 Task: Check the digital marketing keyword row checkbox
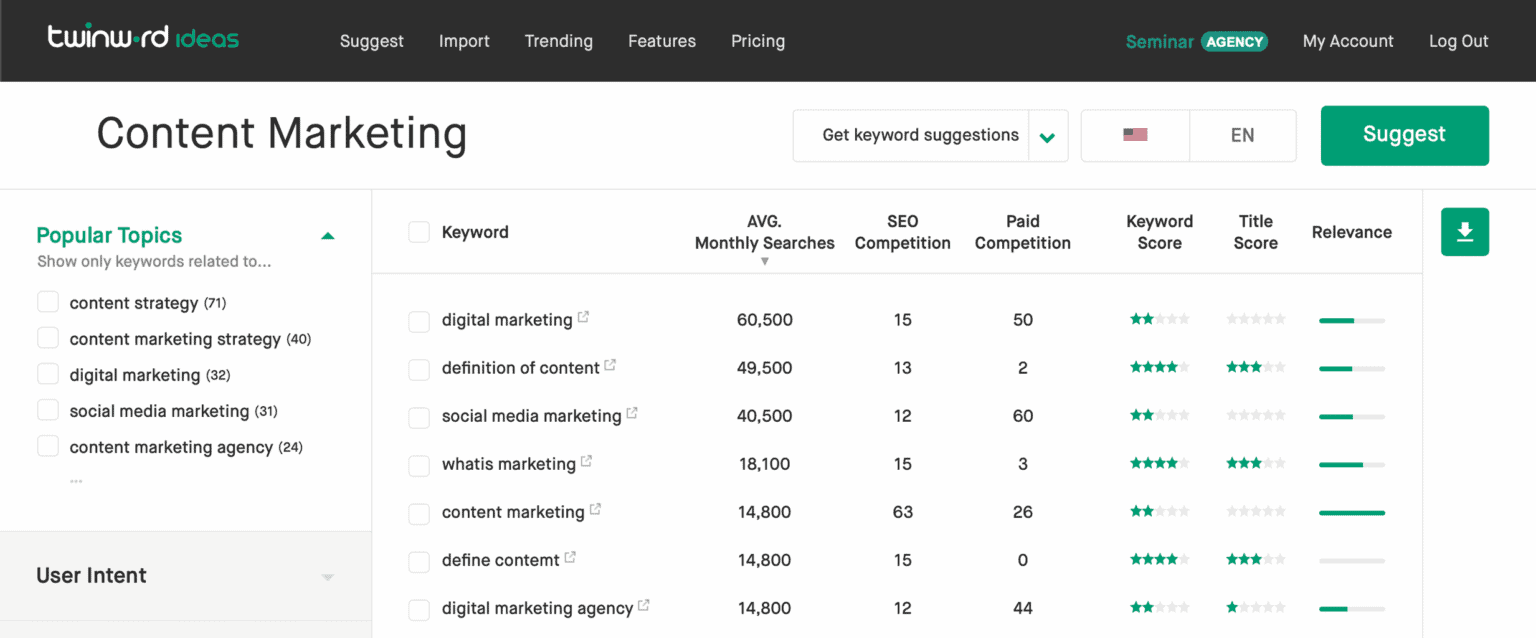(419, 321)
